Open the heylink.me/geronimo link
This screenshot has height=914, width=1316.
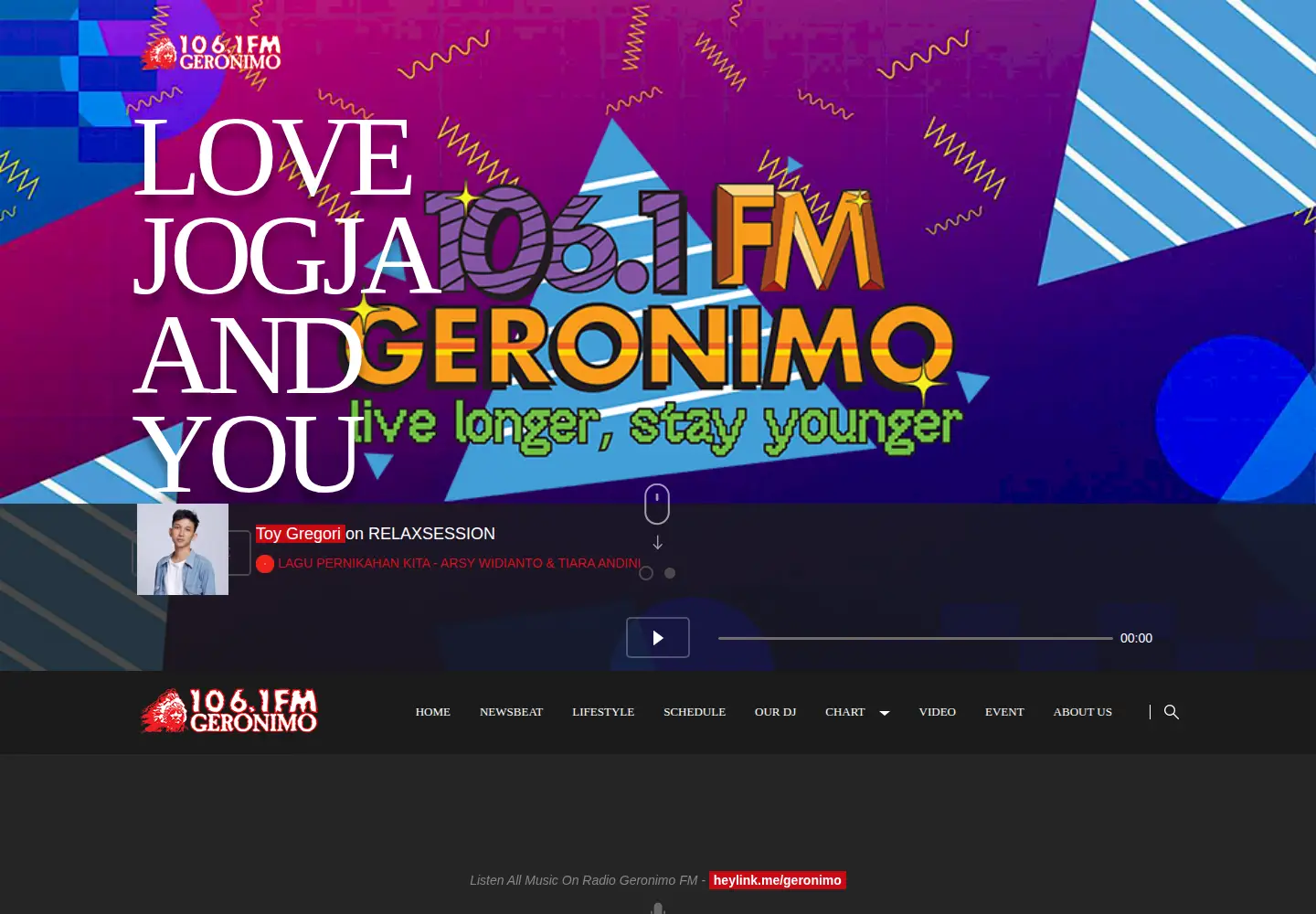click(778, 880)
